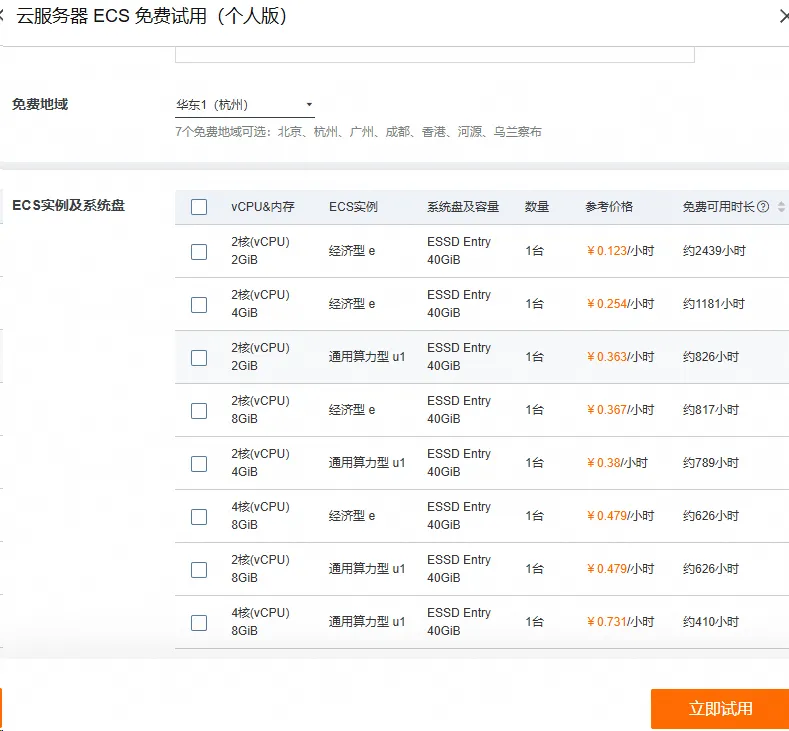Click the ECS实例 column header
The width and height of the screenshot is (789, 731).
(353, 207)
